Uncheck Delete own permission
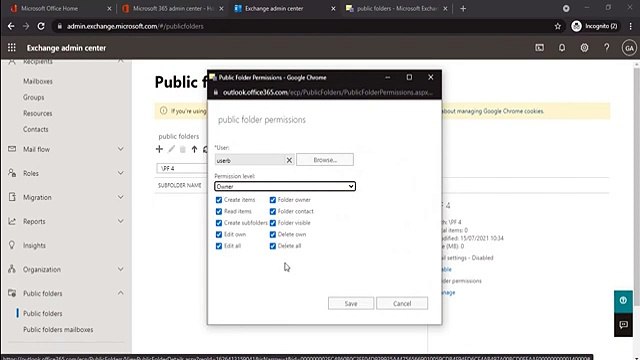 point(273,234)
